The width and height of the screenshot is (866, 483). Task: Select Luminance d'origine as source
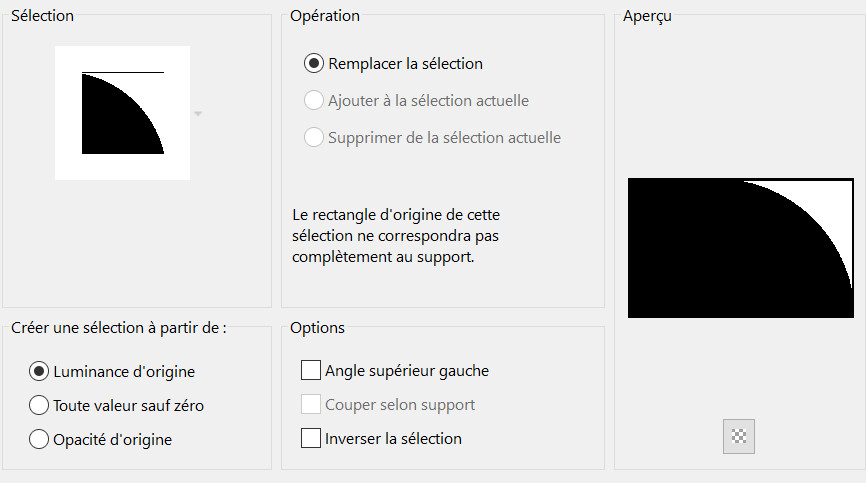(x=40, y=372)
